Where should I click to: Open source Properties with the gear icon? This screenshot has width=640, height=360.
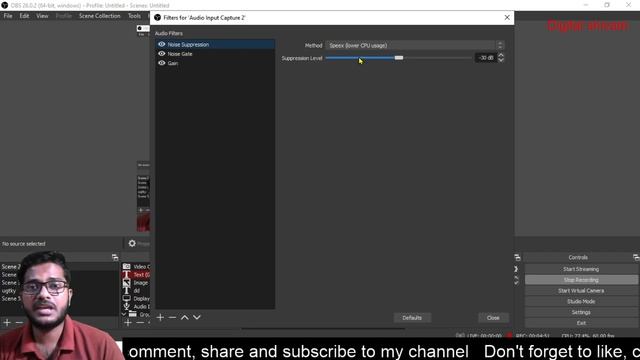pos(132,243)
